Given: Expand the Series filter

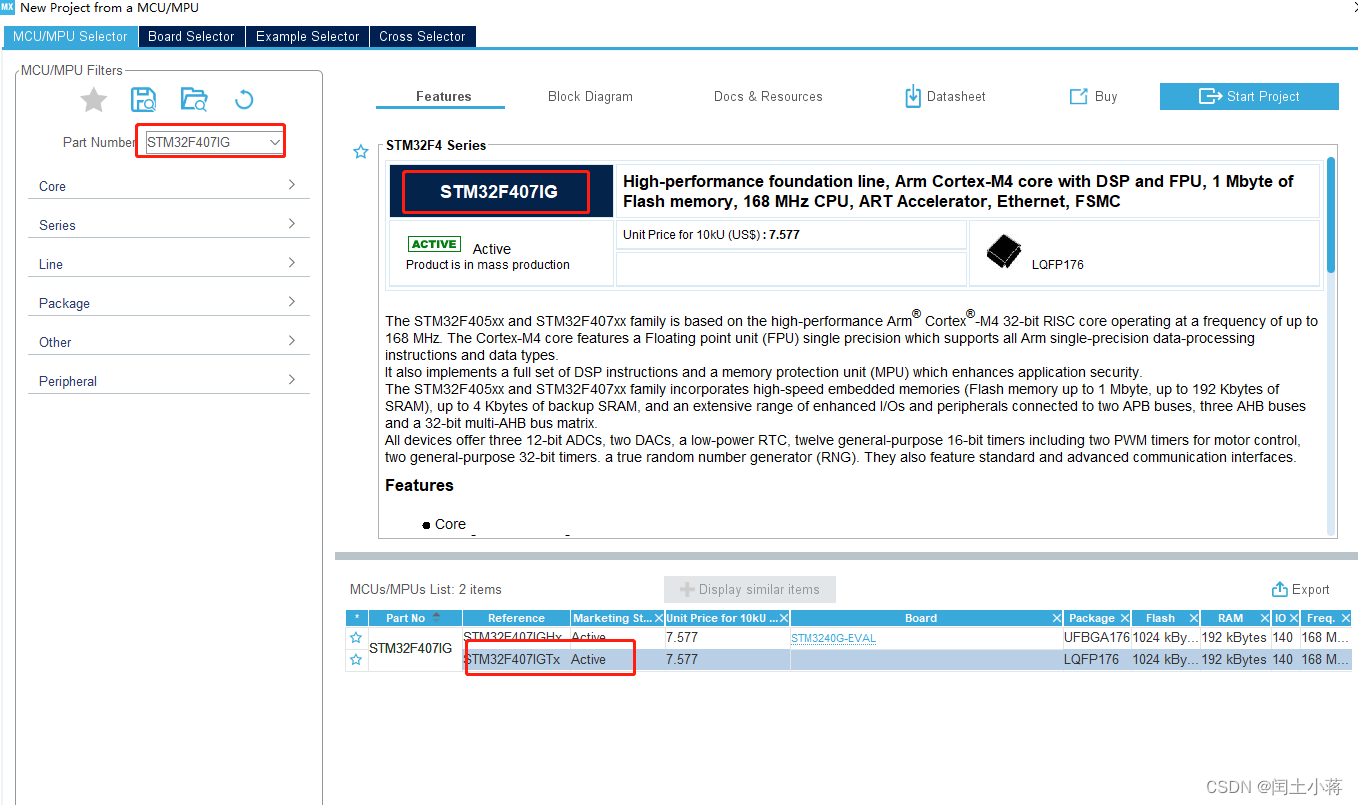Looking at the screenshot, I should pyautogui.click(x=168, y=225).
